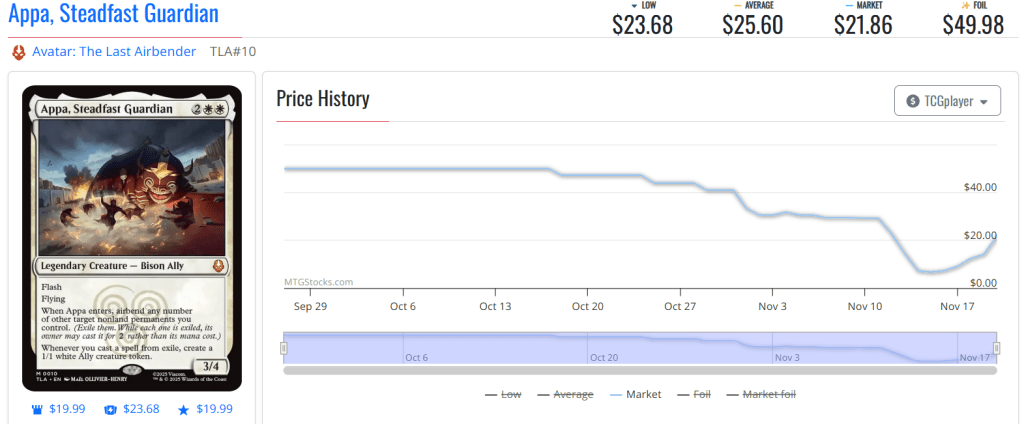
Task: Open the TCGplayer price source dropdown
Action: (947, 101)
